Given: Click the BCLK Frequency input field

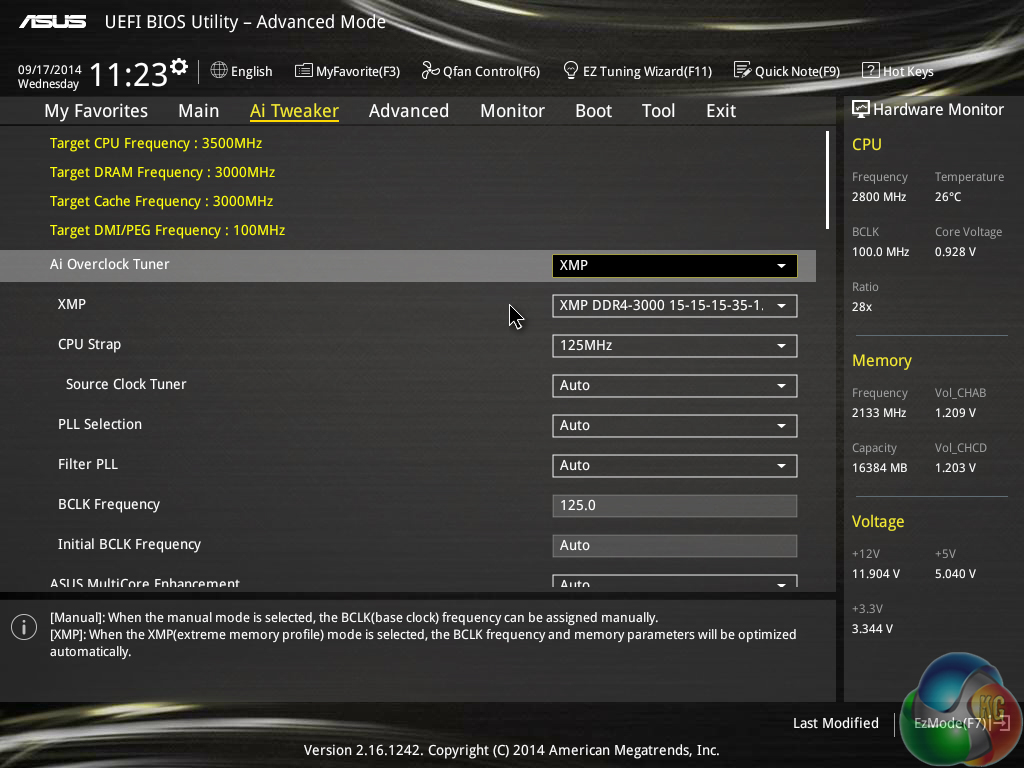Looking at the screenshot, I should coord(674,506).
